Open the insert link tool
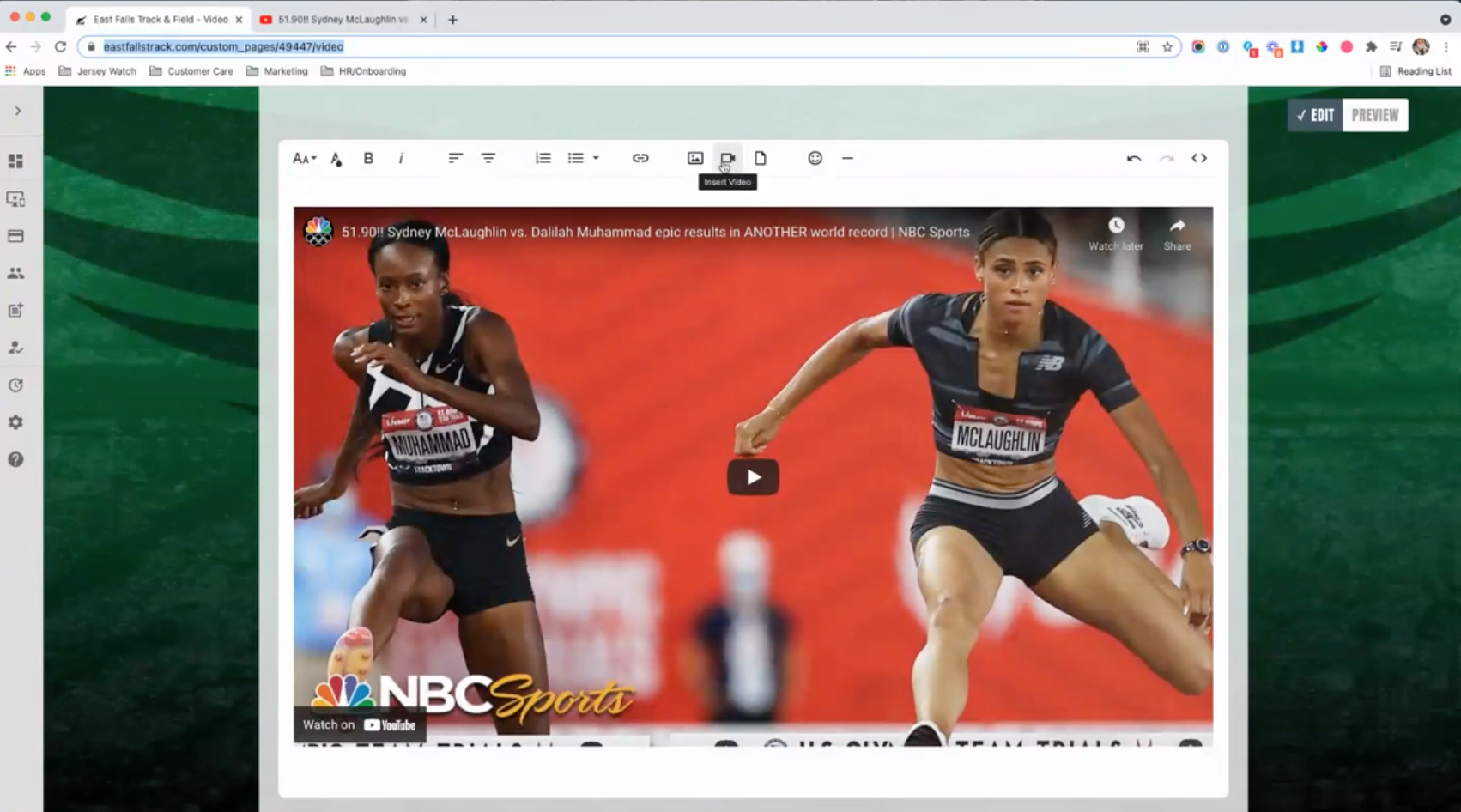 [x=640, y=158]
